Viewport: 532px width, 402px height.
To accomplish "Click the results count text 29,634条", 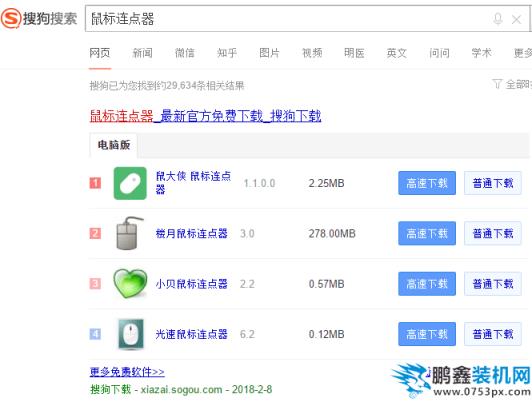I will click(x=187, y=85).
